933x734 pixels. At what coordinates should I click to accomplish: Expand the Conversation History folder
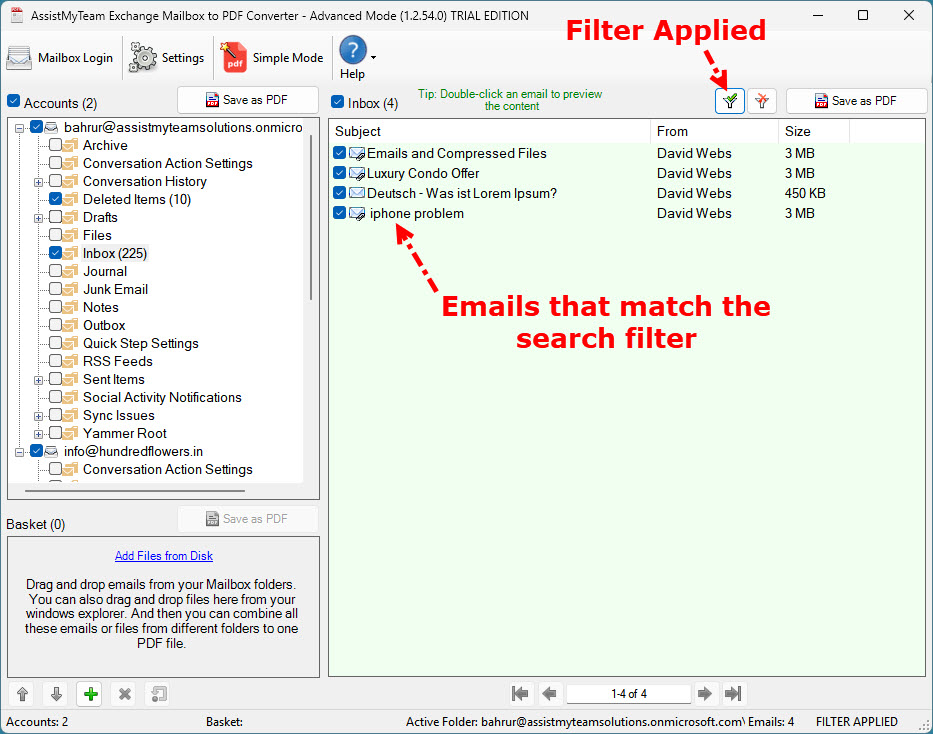tap(39, 182)
